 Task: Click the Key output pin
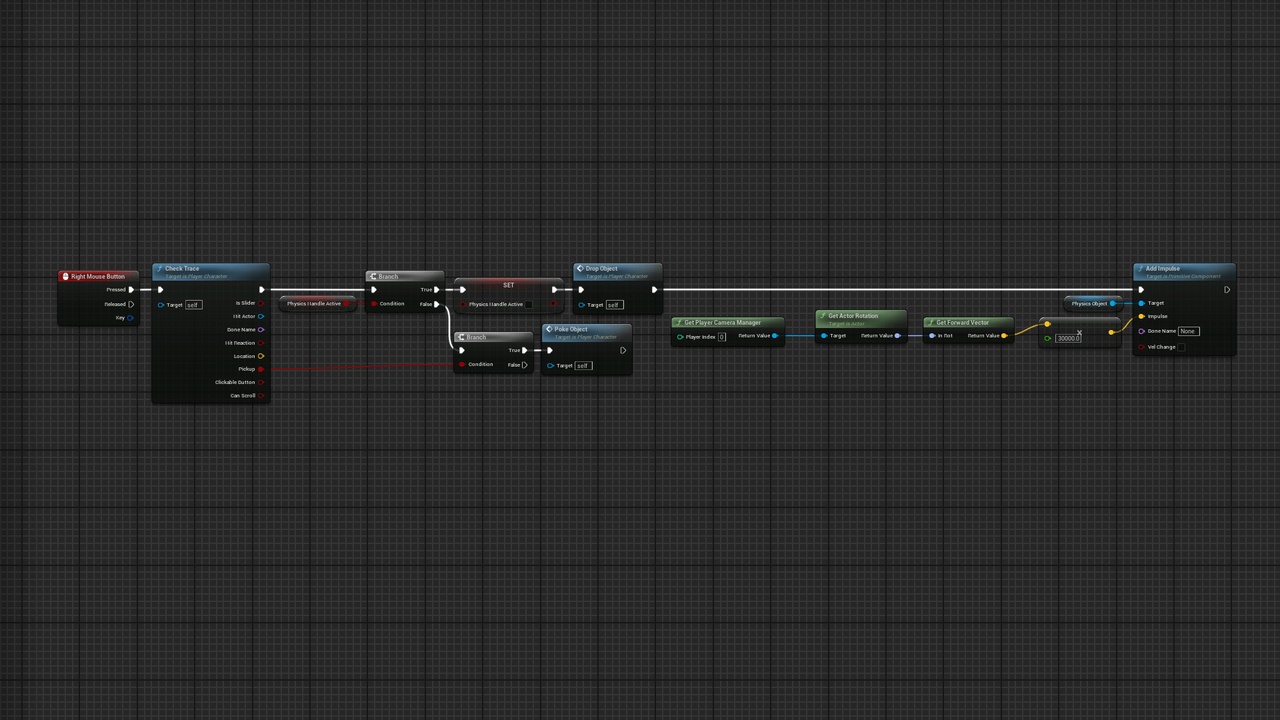click(130, 318)
